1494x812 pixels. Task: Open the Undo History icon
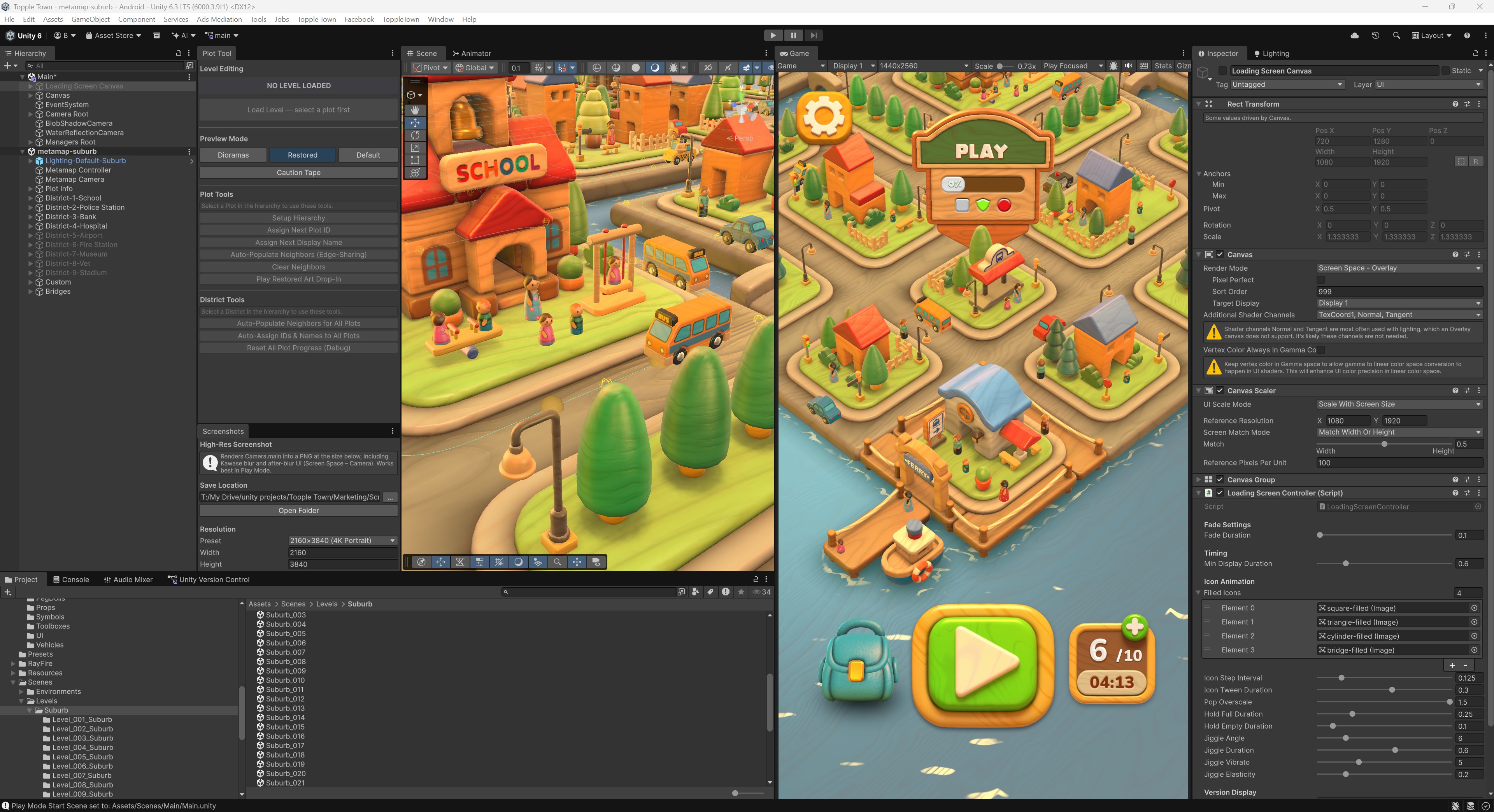point(1376,35)
